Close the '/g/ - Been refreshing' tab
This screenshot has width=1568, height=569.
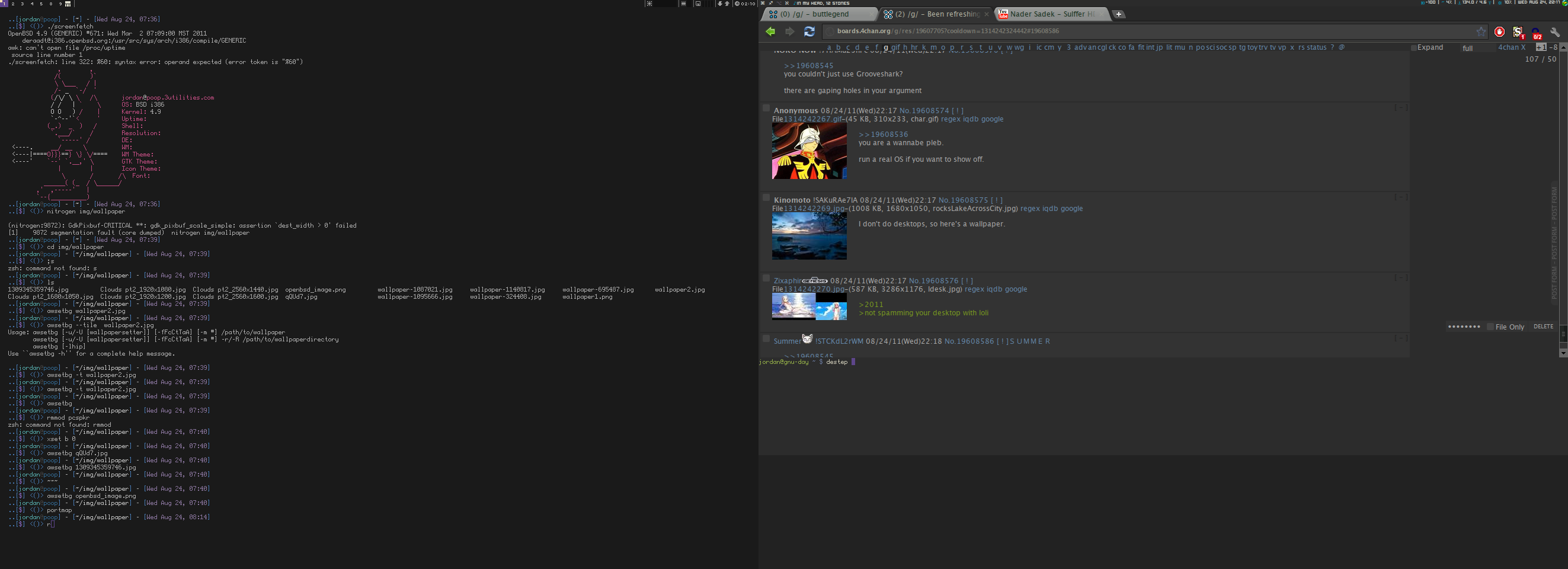987,14
